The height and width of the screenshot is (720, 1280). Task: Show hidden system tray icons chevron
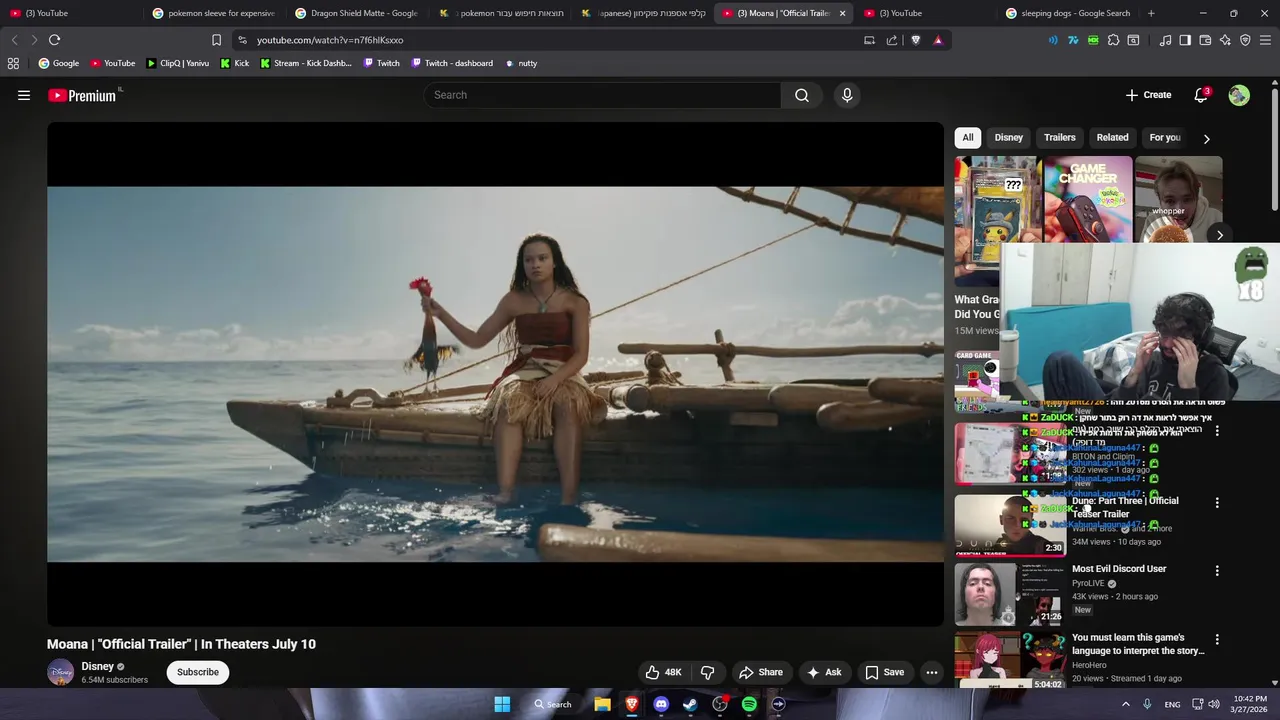[1125, 704]
